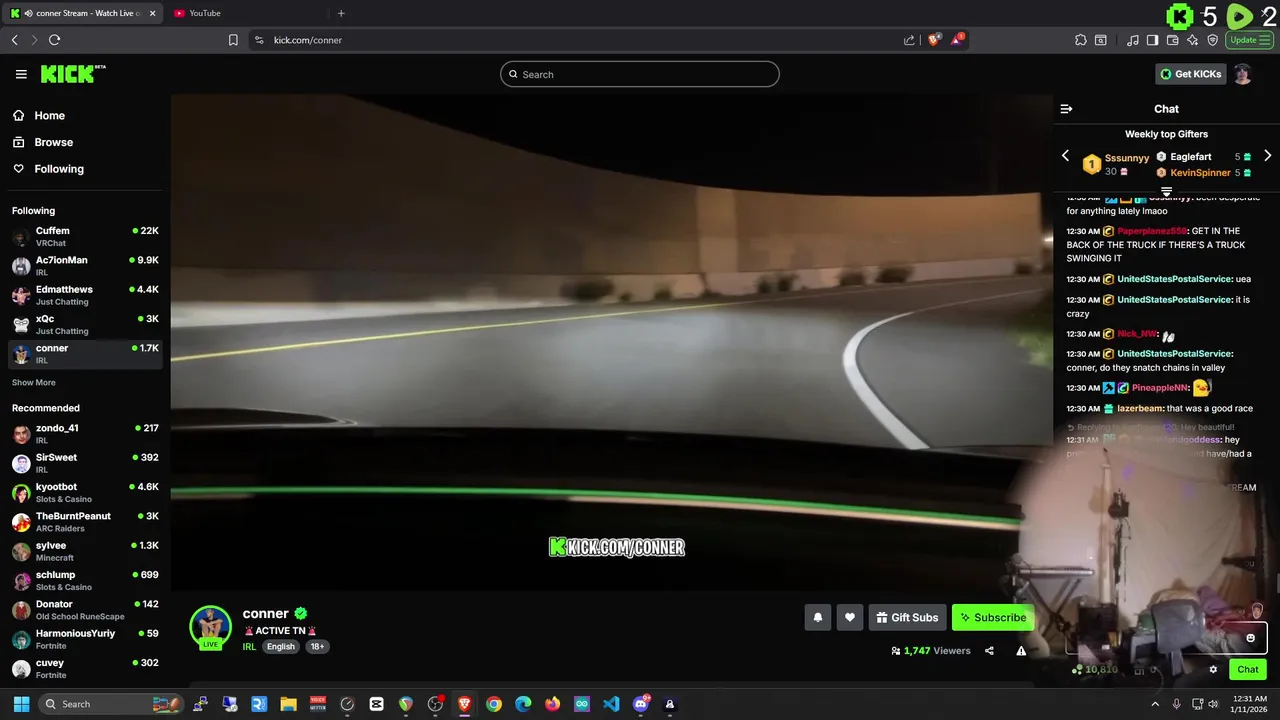
Task: Open sylvee Minecraft channel
Action: (85, 551)
